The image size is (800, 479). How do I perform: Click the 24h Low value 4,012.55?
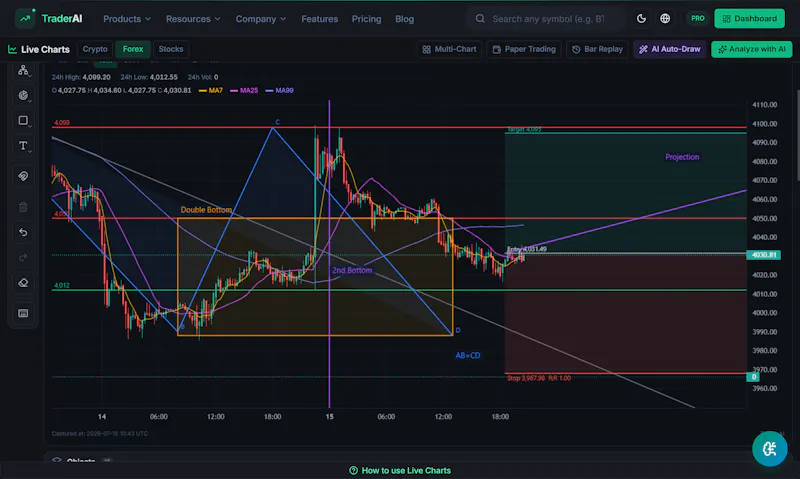click(x=164, y=77)
